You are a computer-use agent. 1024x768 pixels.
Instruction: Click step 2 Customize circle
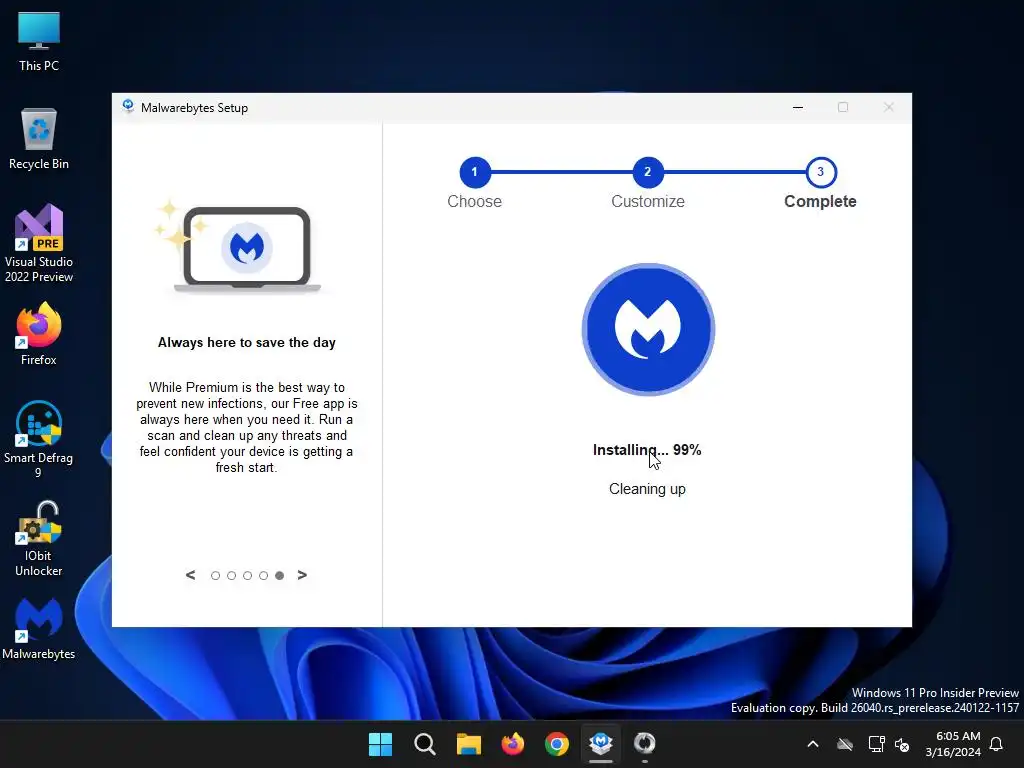coord(648,172)
